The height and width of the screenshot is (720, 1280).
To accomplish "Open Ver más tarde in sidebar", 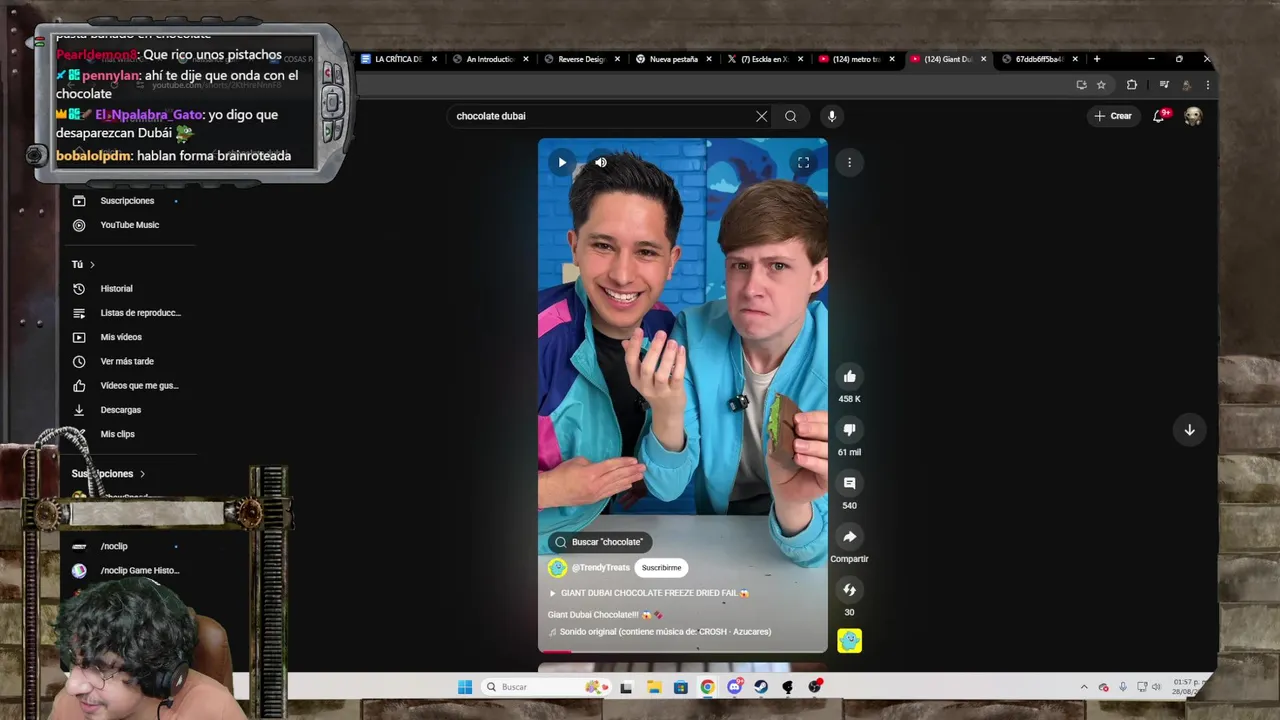I will coord(127,361).
